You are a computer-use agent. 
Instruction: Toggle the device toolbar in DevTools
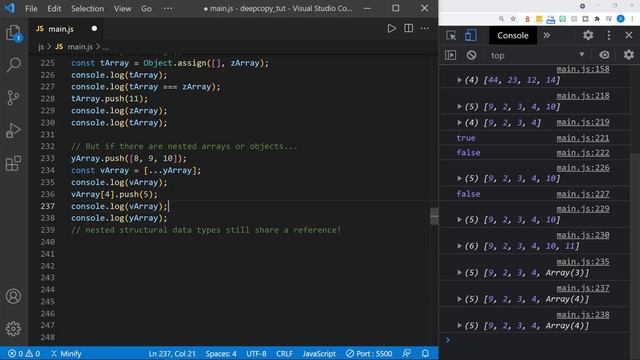point(470,36)
